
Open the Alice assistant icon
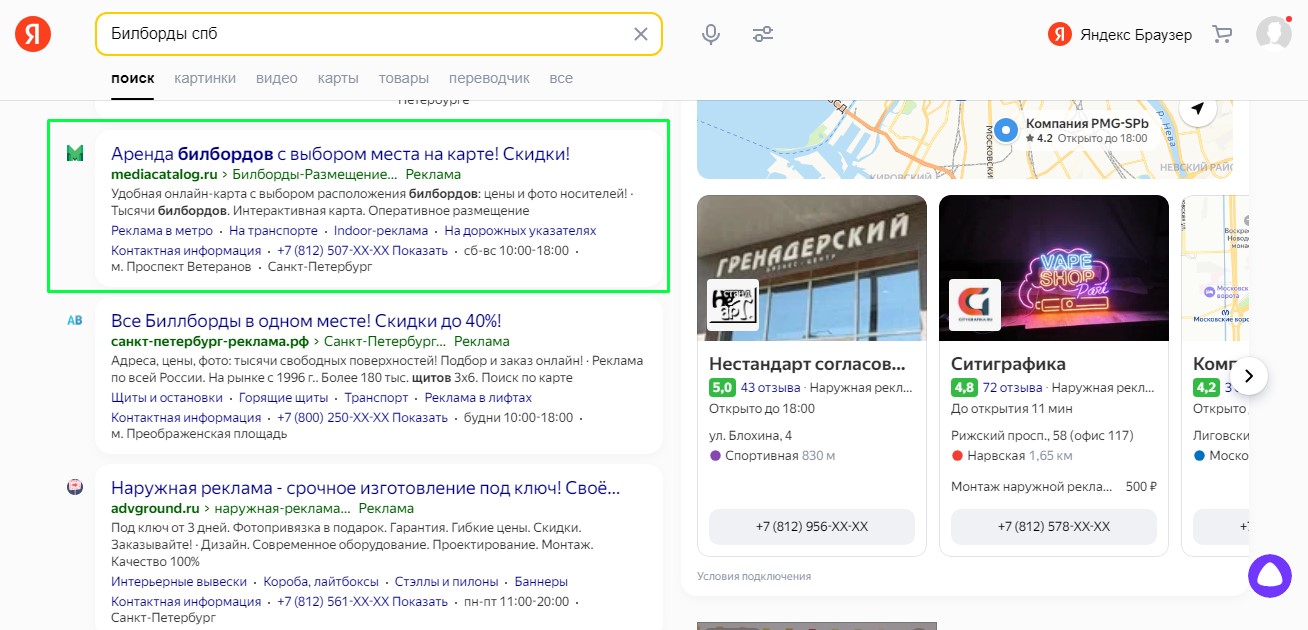(x=1269, y=577)
